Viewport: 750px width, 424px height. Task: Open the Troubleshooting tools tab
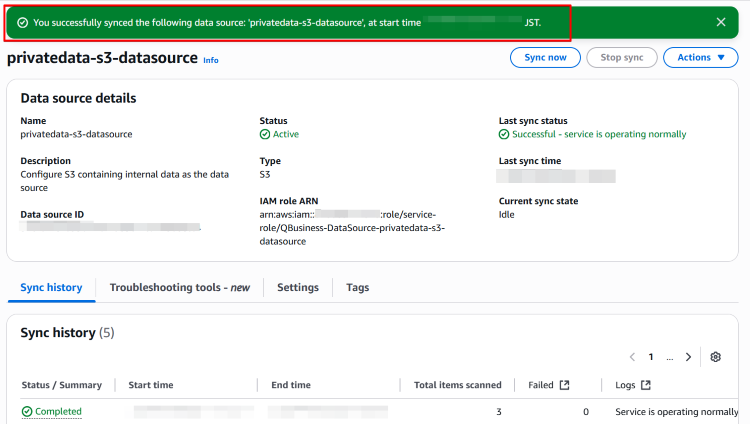pos(179,288)
